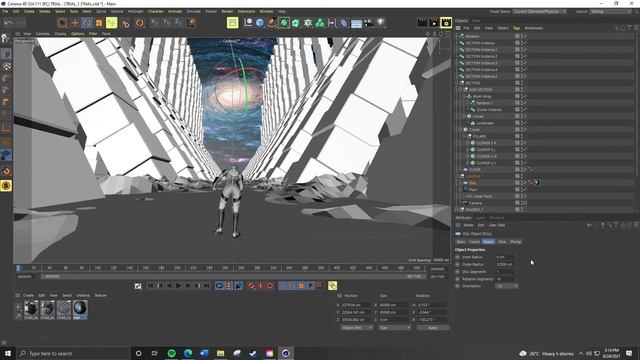Click the Record Active Objects button
Image resolution: width=640 pixels, height=360 pixels.
[x=251, y=286]
